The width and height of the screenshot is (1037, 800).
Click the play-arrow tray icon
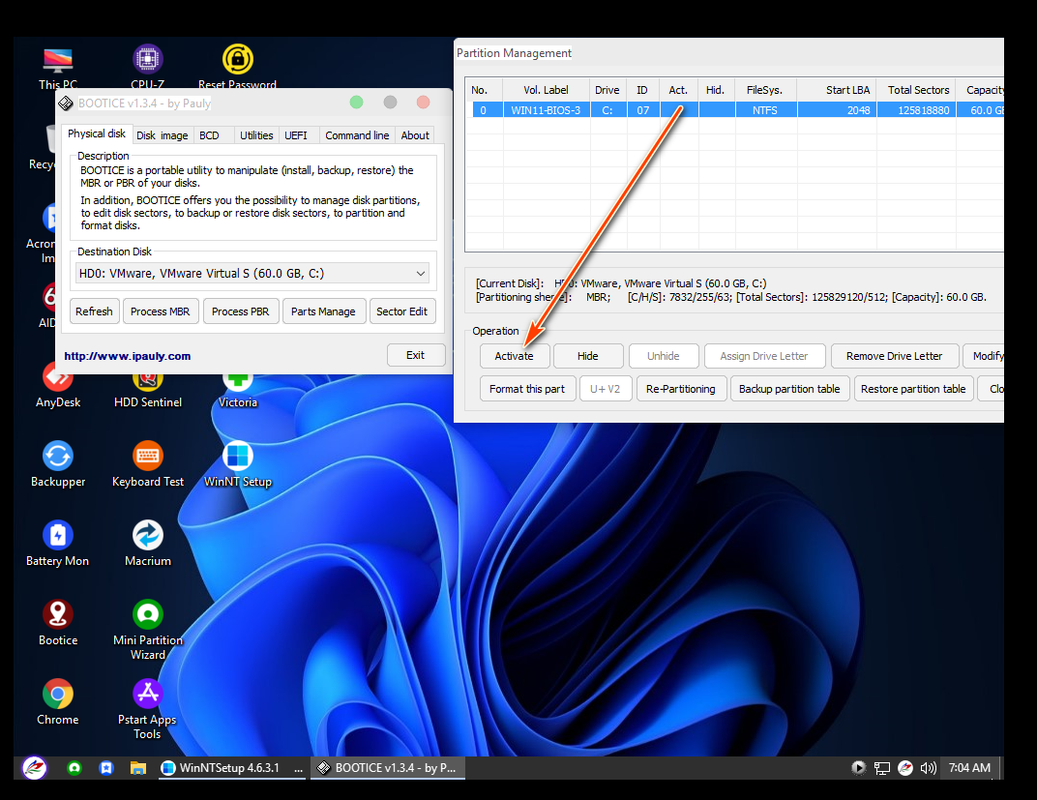click(858, 768)
